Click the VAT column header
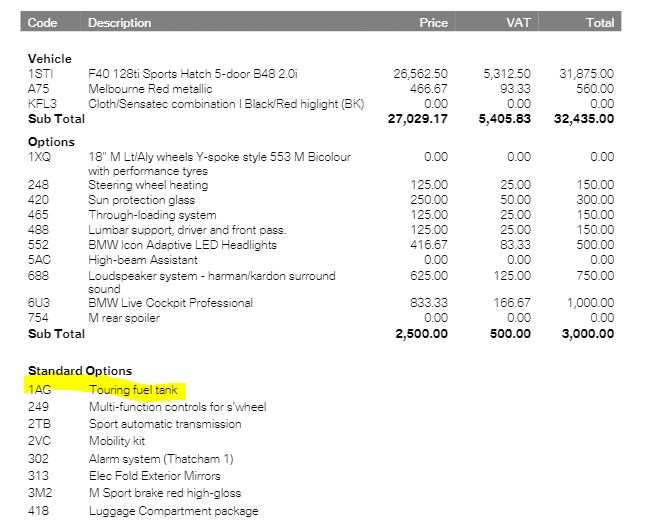 coord(518,22)
